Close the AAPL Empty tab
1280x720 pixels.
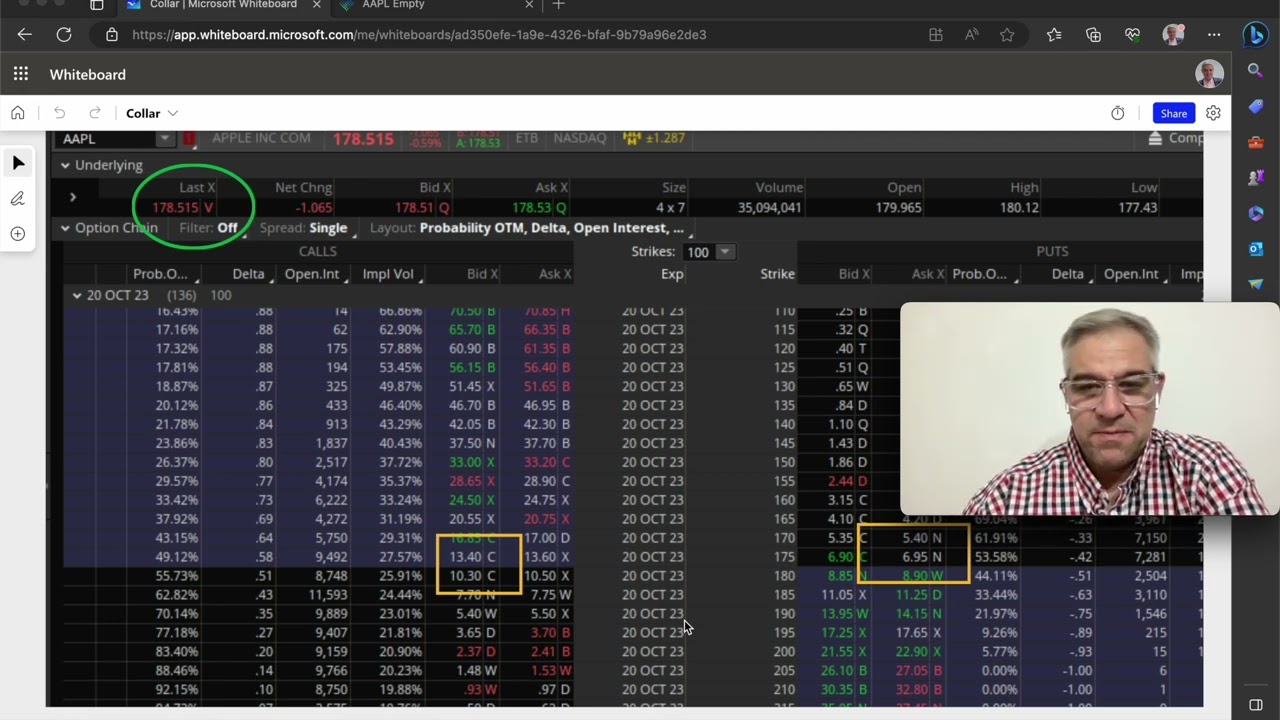[529, 5]
